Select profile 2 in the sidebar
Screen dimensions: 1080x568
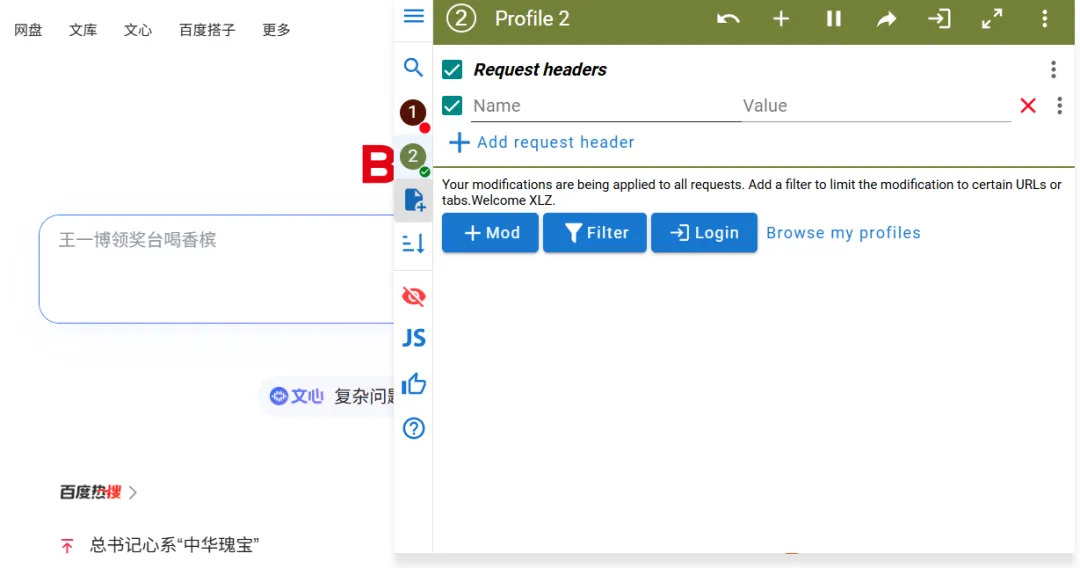(413, 156)
